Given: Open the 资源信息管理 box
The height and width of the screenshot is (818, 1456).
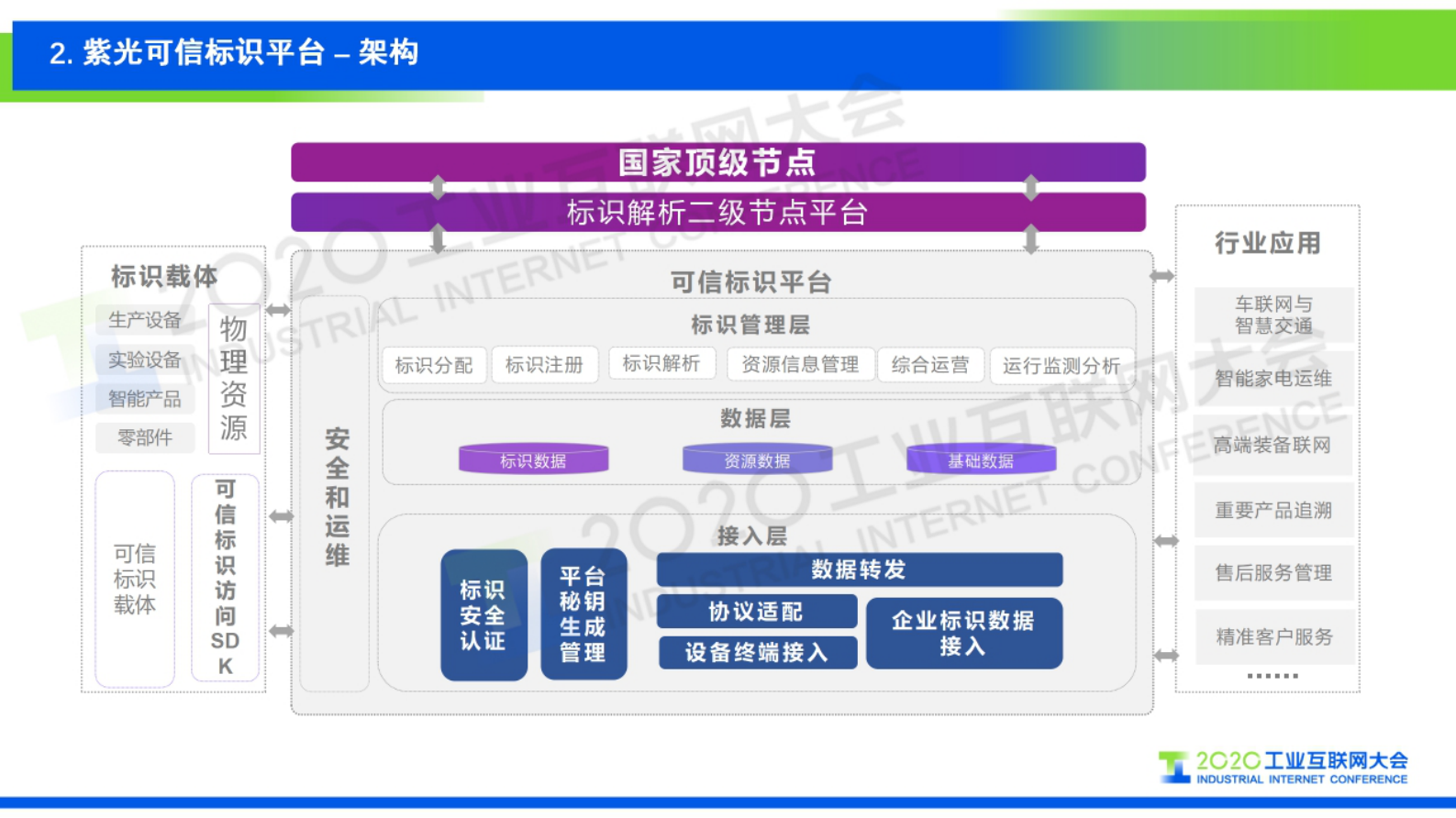Looking at the screenshot, I should point(800,364).
